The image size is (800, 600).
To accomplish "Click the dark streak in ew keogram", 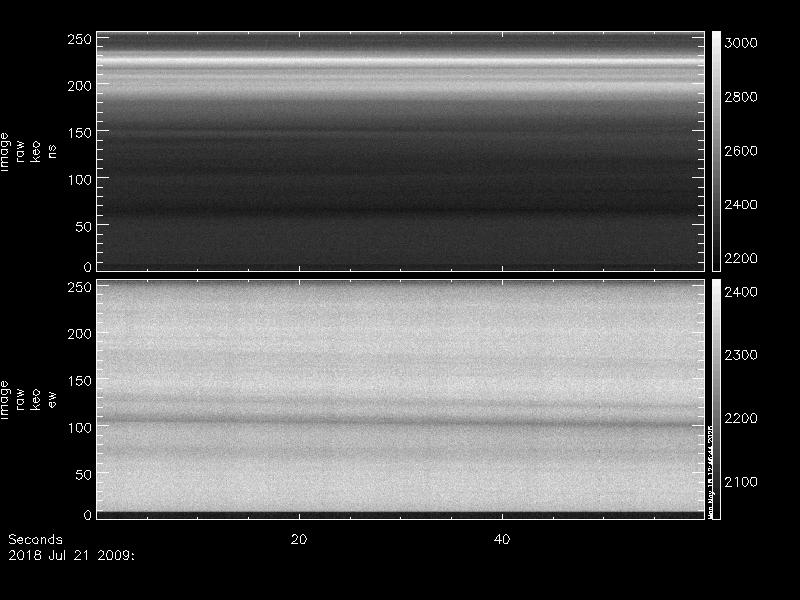I will pos(401,421).
